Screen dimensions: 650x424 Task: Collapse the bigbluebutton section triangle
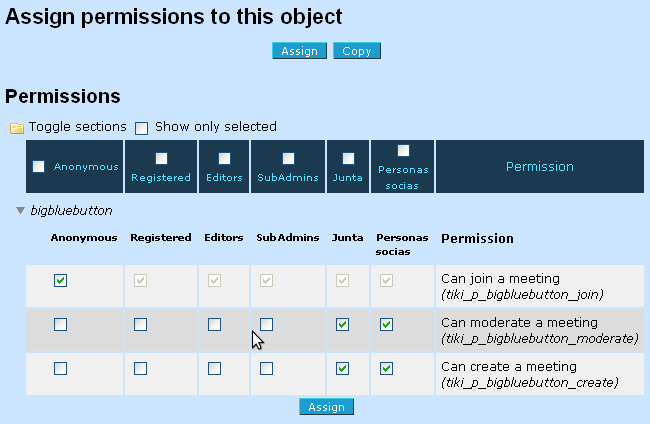coord(20,211)
